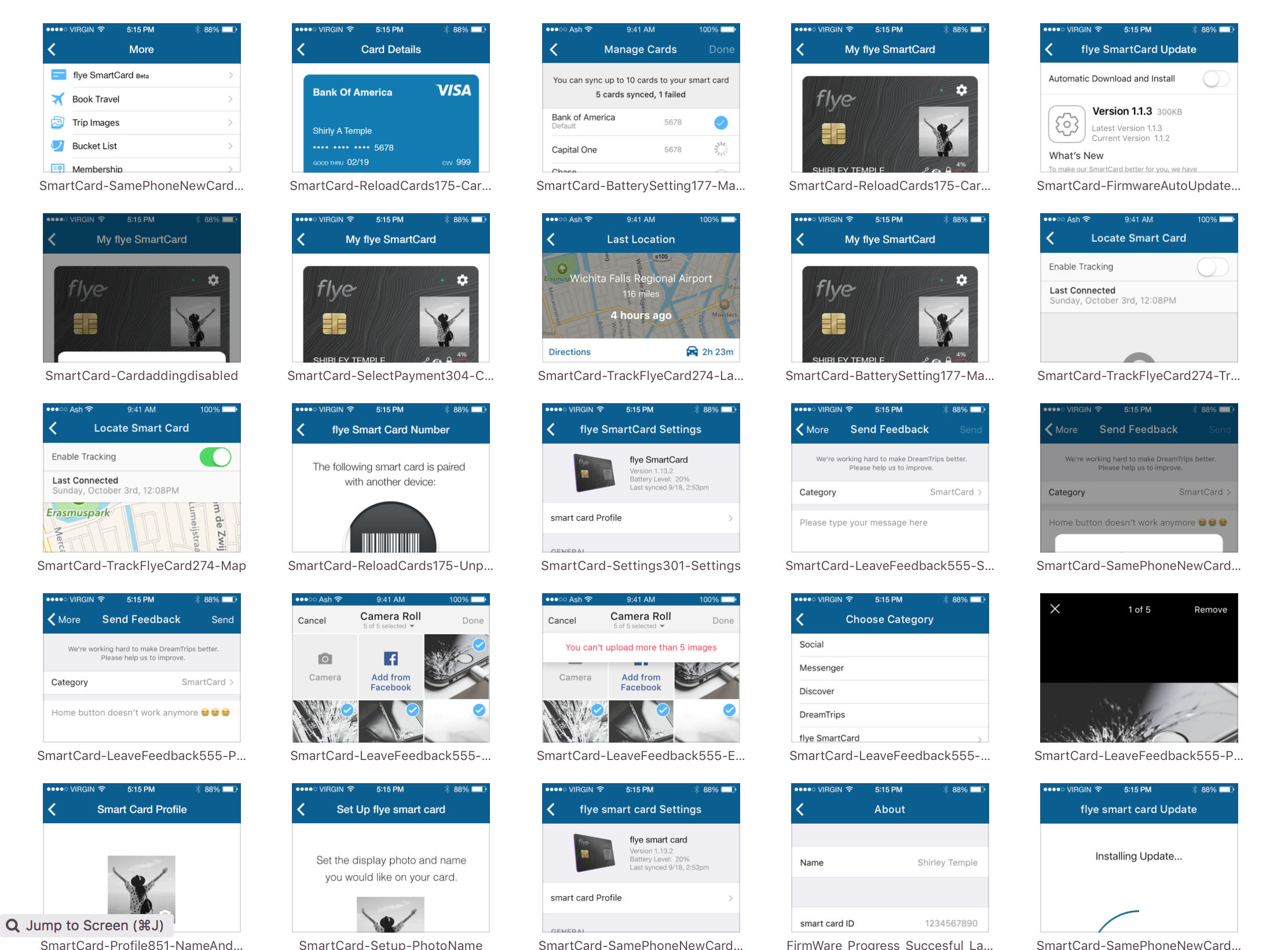Viewport: 1288px width, 950px height.
Task: Click the Jump to Screen button
Action: point(86,925)
